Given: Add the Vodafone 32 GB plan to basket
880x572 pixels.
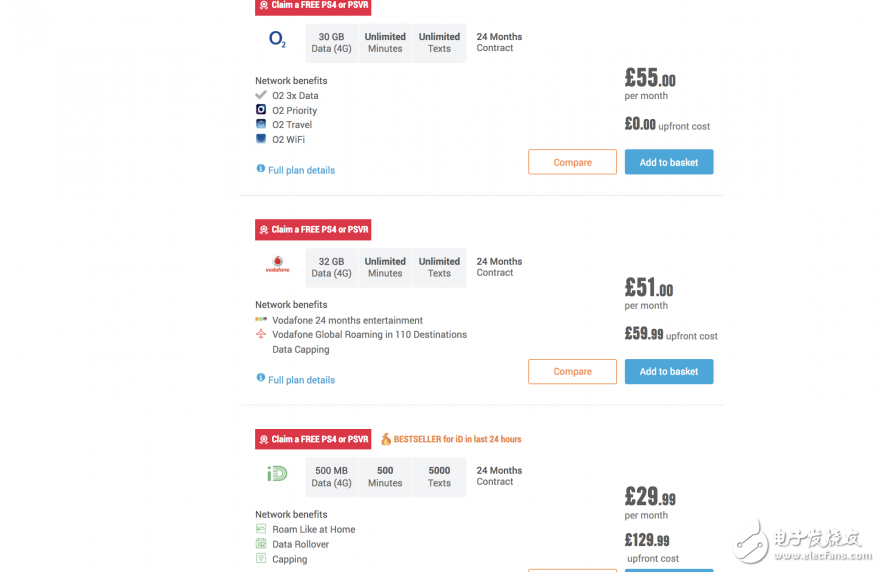Looking at the screenshot, I should [669, 371].
